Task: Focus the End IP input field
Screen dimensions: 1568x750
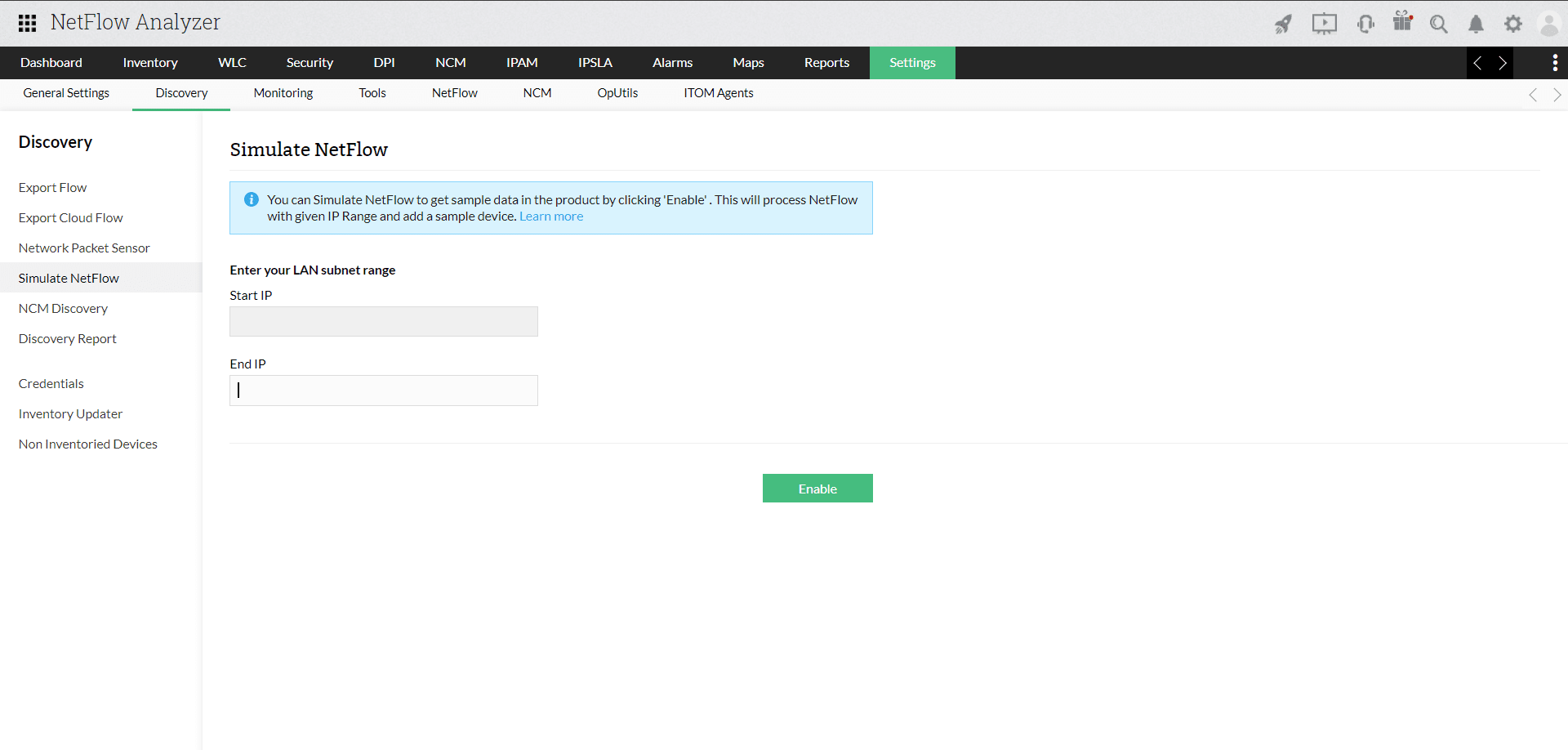Action: [384, 391]
